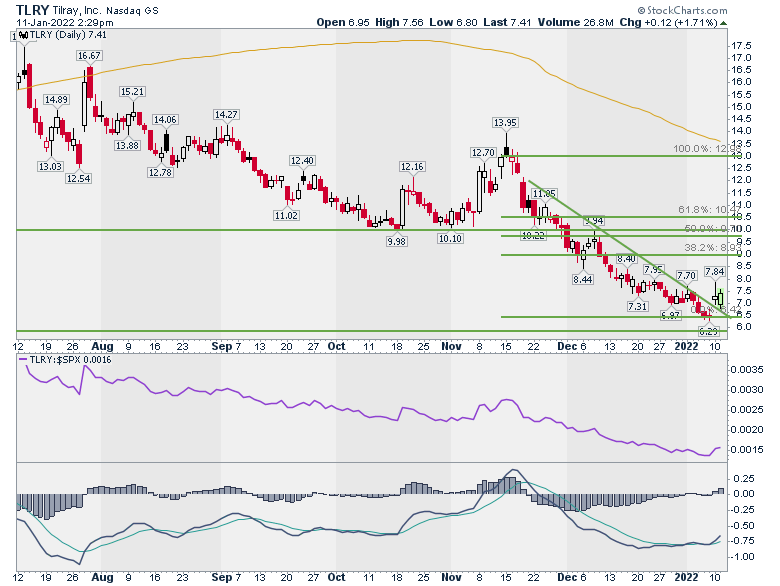The width and height of the screenshot is (780, 586).
Task: Click the 14.06 price label
Action: tap(165, 119)
